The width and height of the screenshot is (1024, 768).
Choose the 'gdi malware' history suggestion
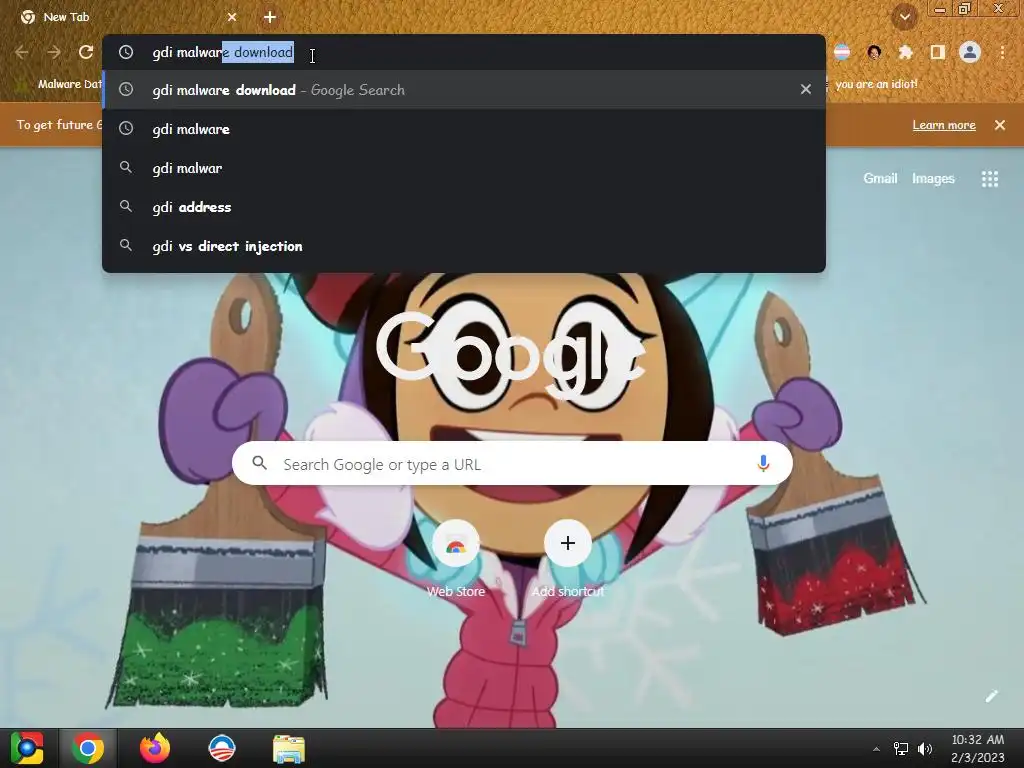464,129
